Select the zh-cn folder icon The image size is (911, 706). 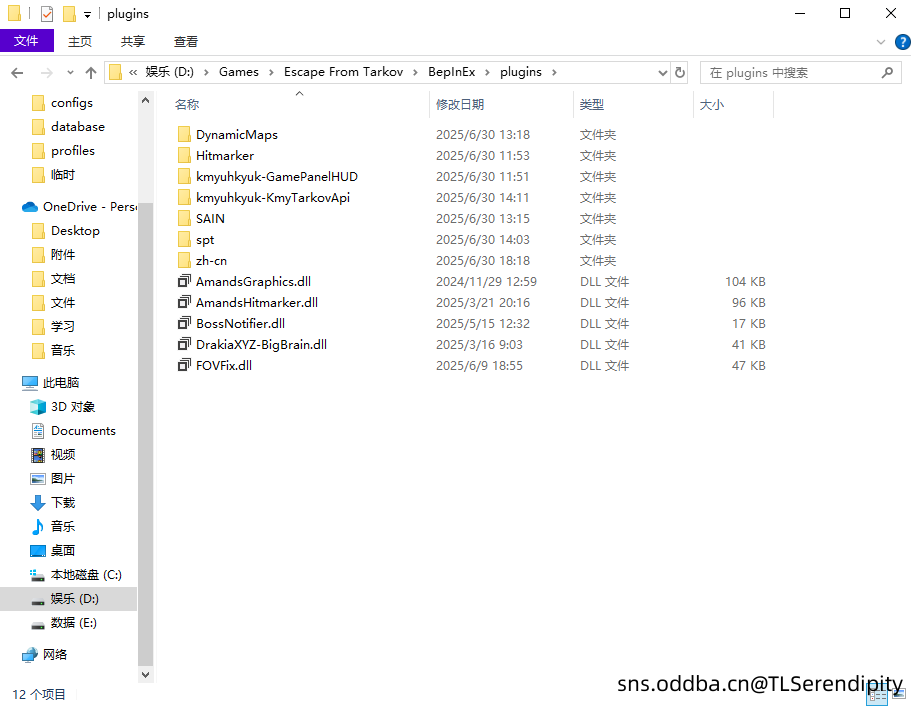[x=184, y=260]
